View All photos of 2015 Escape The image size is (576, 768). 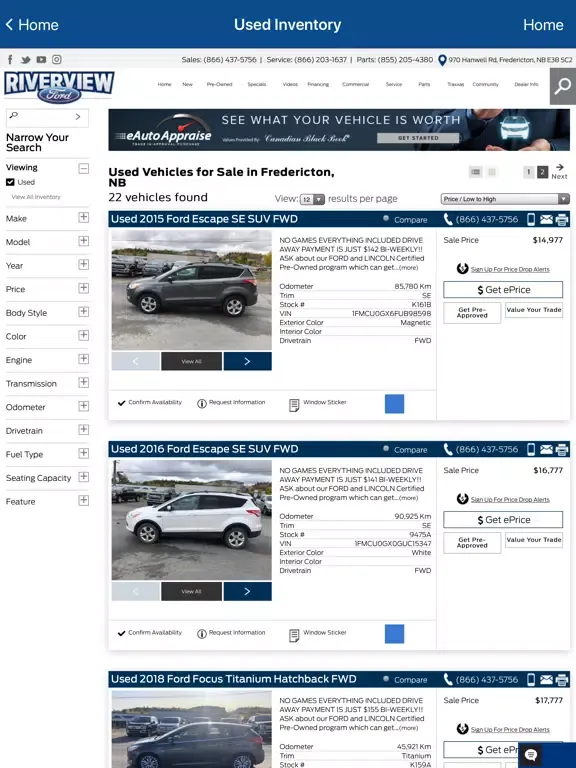192,361
